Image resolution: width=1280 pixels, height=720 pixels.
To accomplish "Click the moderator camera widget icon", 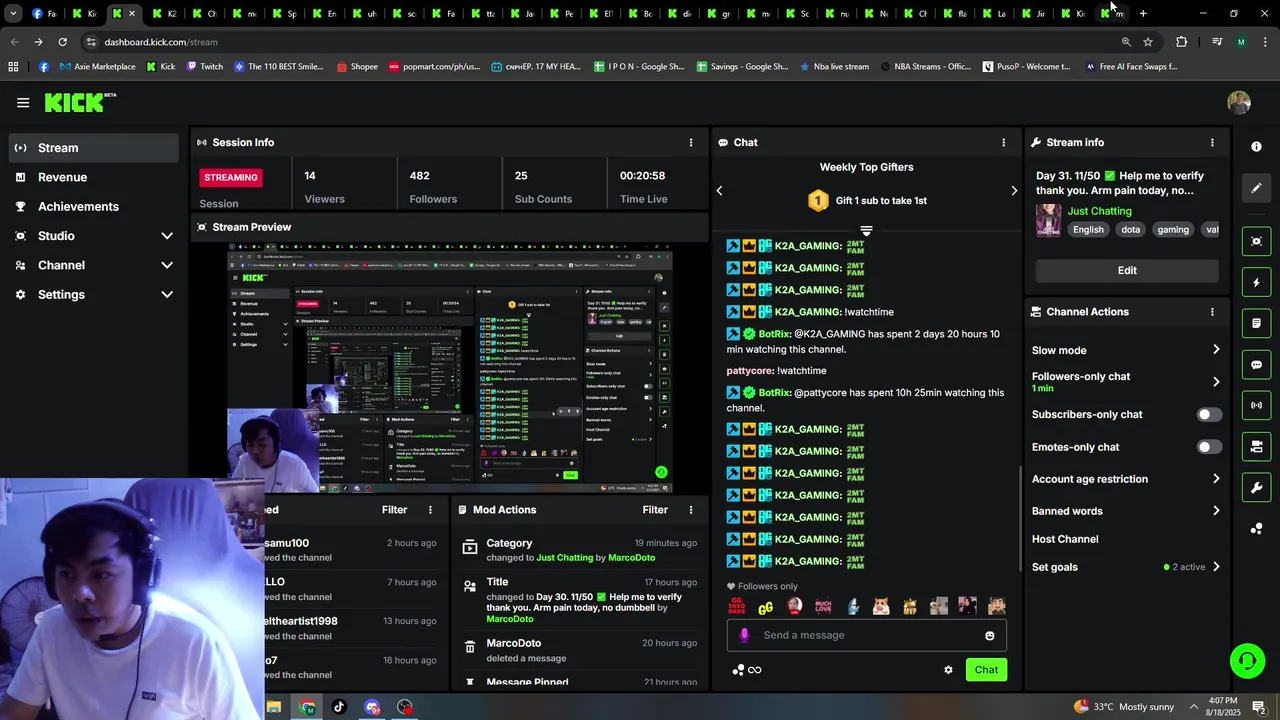I will tap(1256, 446).
